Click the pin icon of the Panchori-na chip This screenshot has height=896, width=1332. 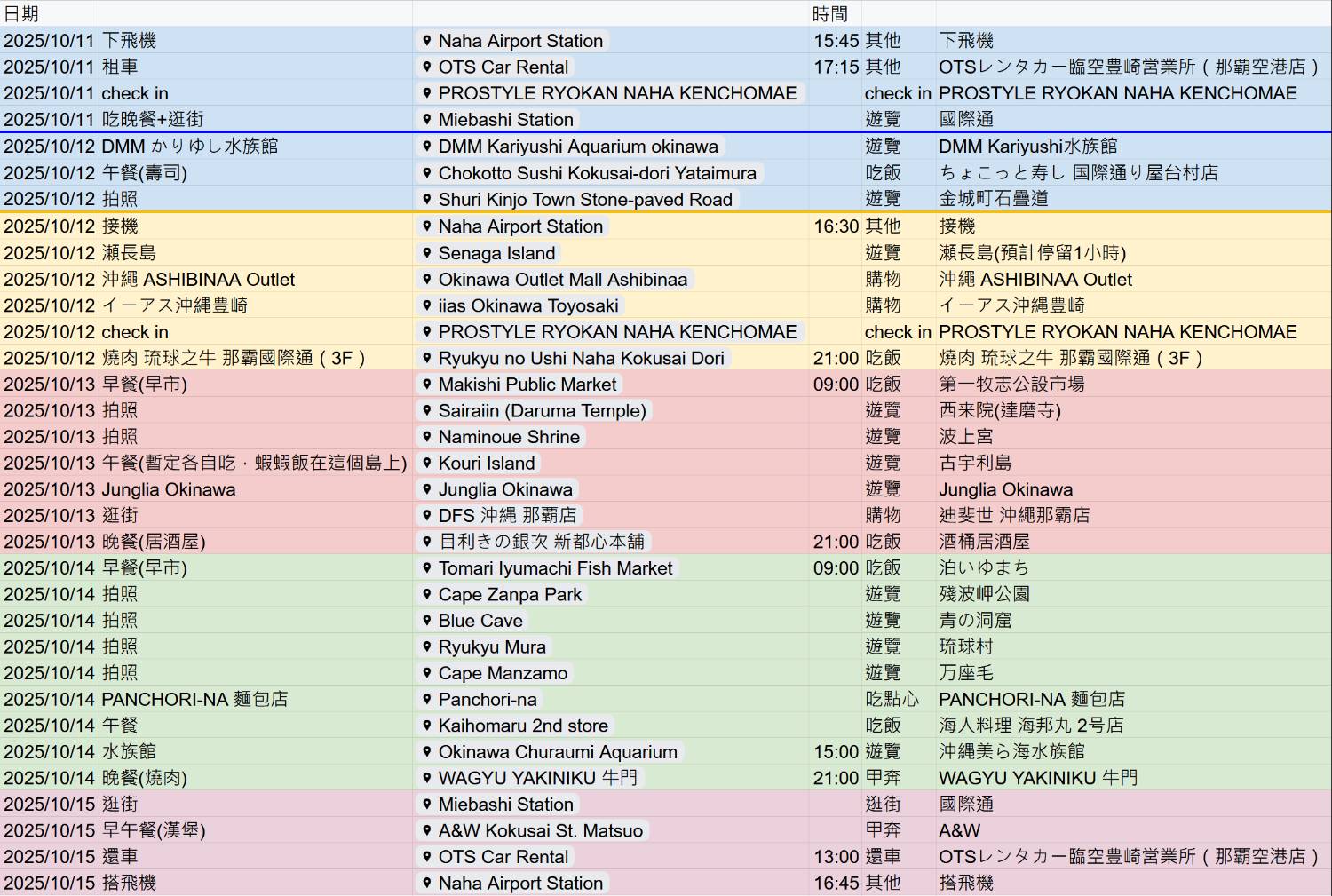(x=427, y=699)
